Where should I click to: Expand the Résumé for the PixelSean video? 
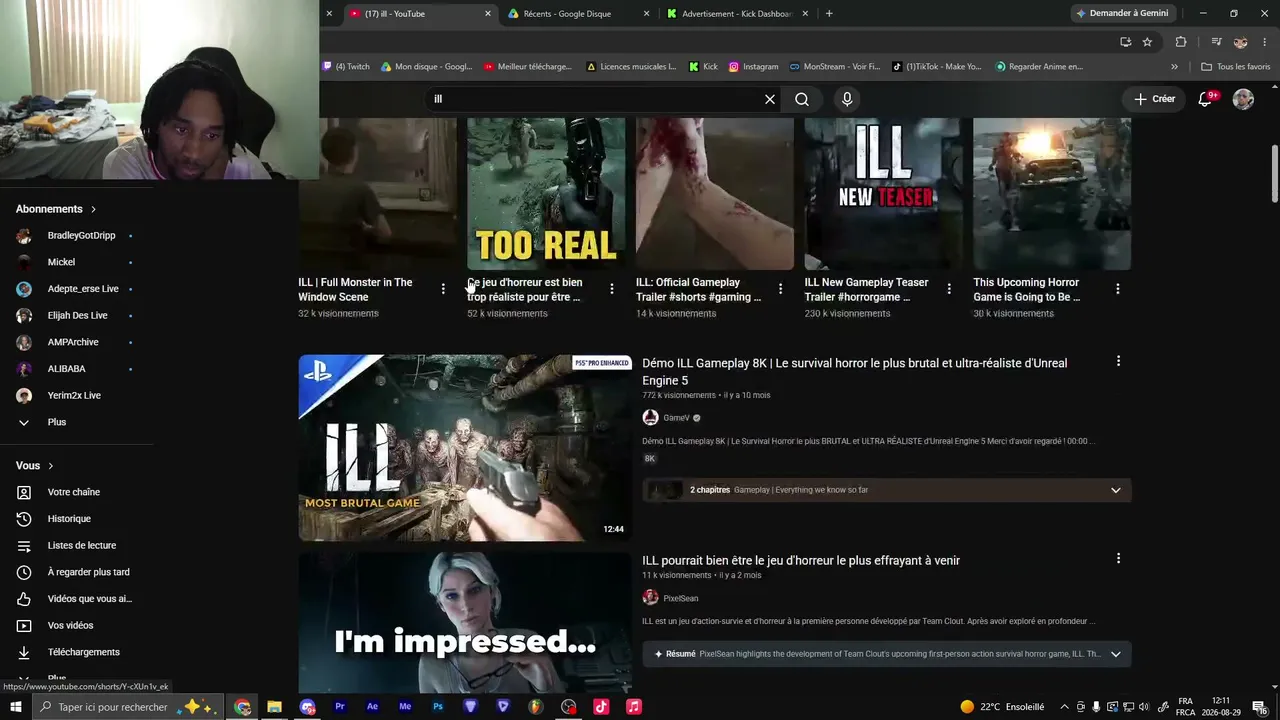[1115, 654]
